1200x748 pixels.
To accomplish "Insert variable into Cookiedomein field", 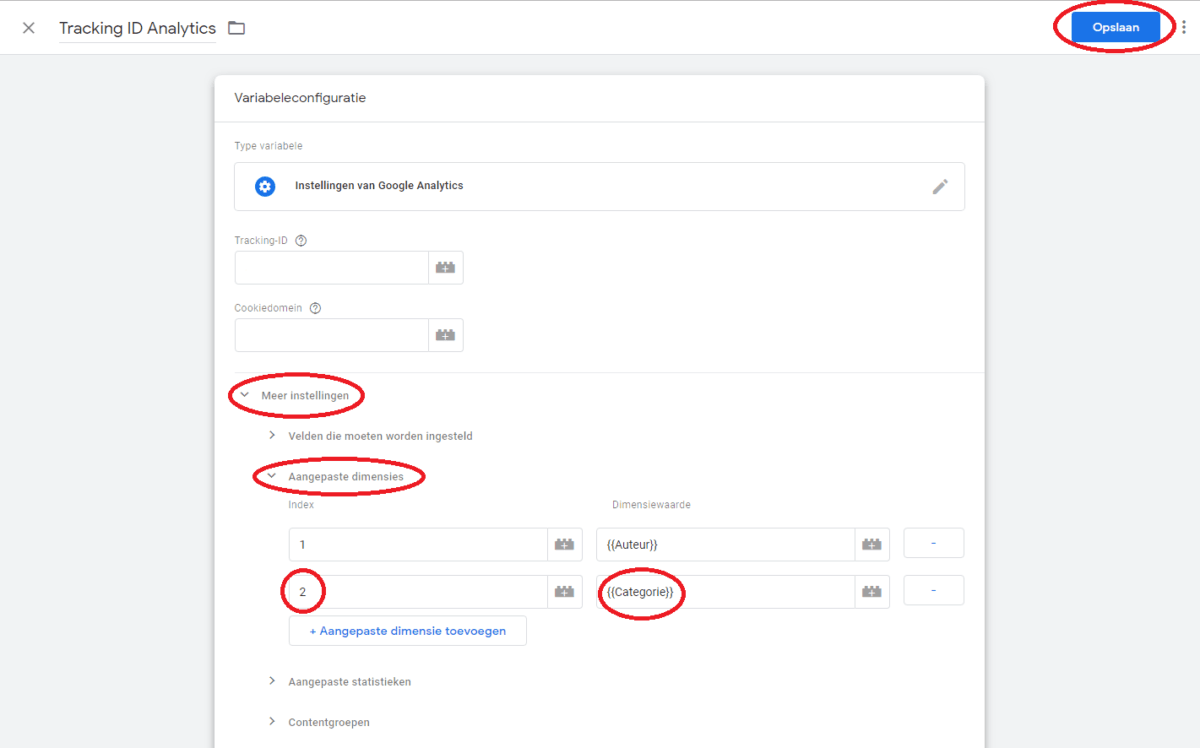I will tap(446, 336).
